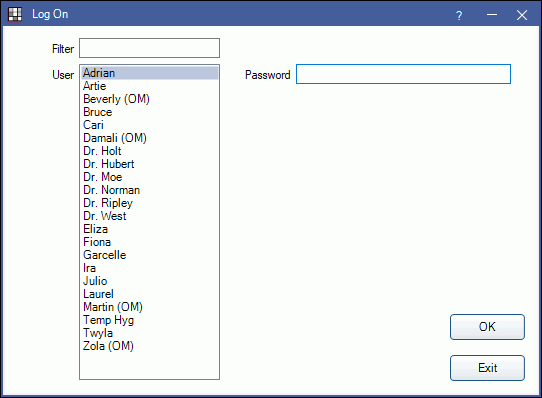Screen dimensions: 542x398
Task: Select Damali (OM) user entry
Action: pos(150,138)
